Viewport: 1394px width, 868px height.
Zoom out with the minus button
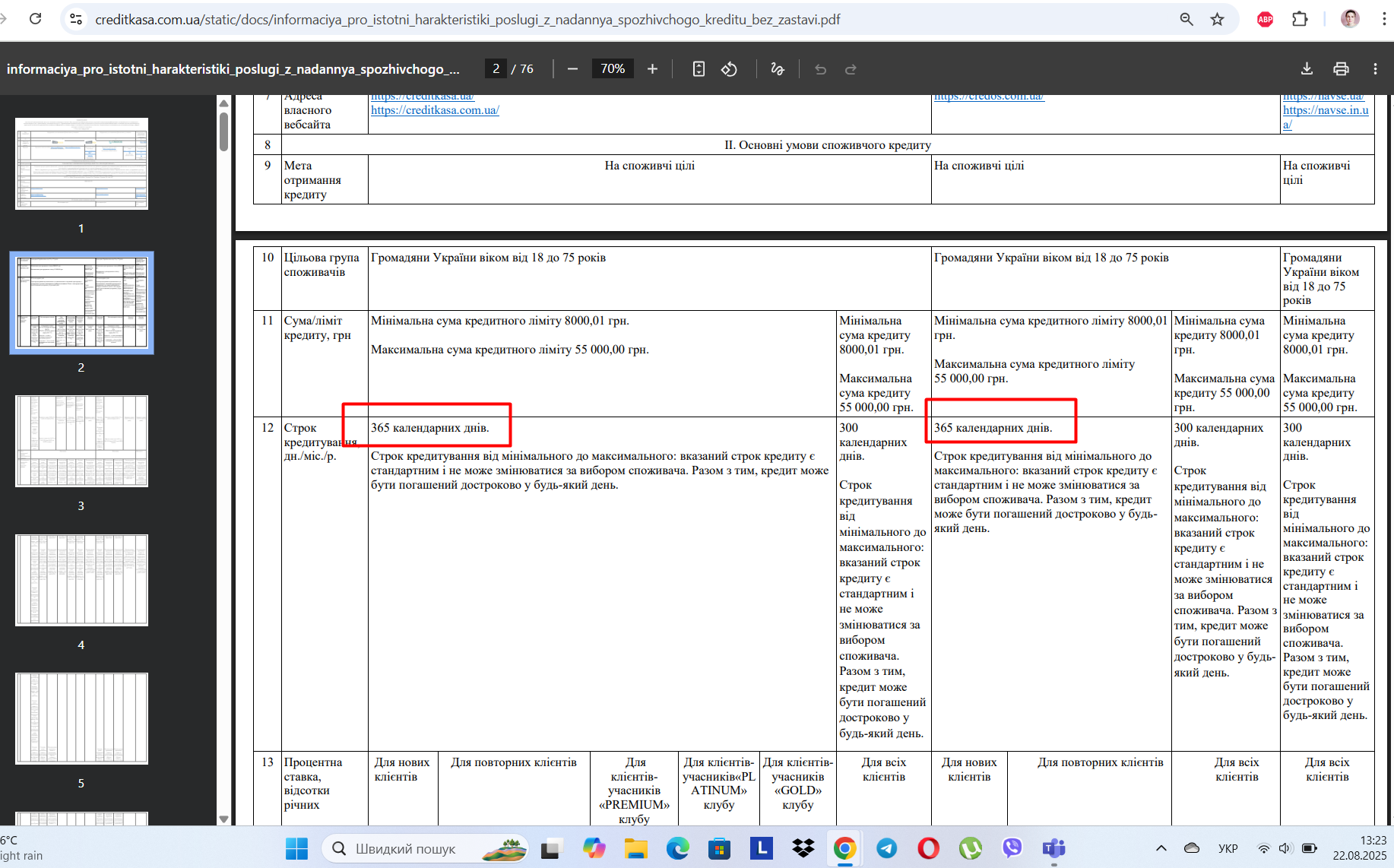573,69
